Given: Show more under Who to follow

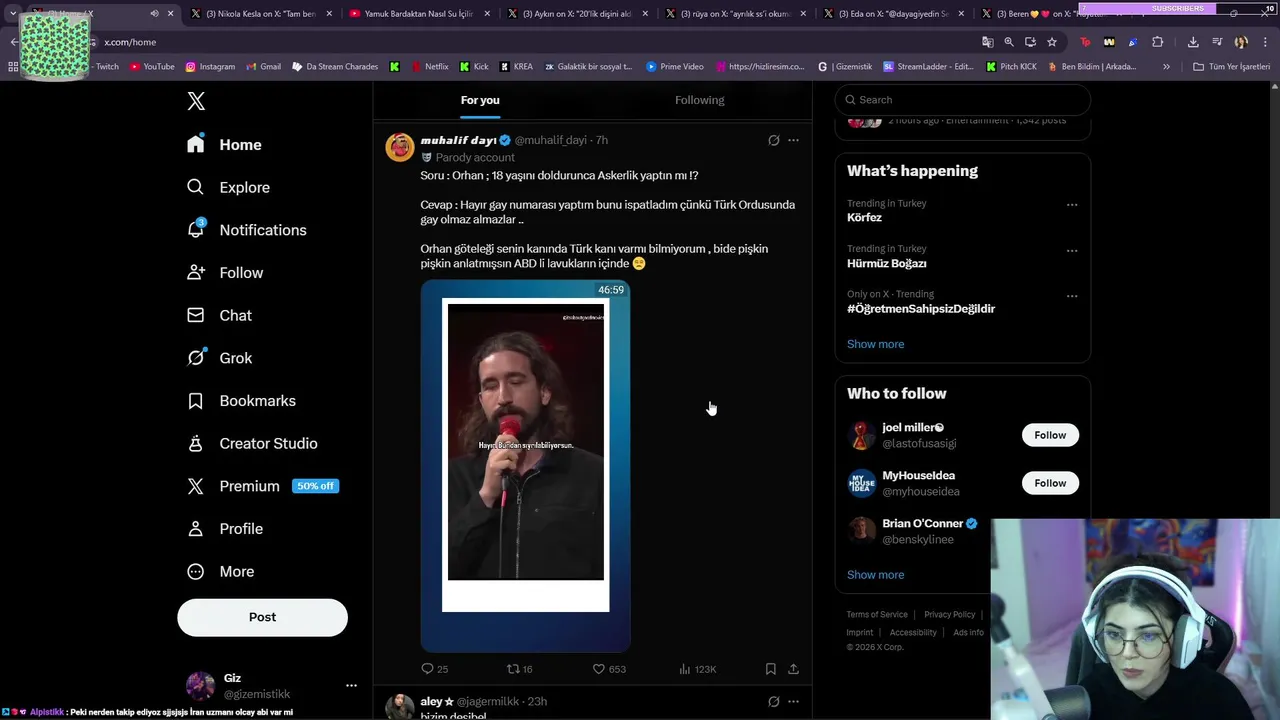Looking at the screenshot, I should coord(875,575).
